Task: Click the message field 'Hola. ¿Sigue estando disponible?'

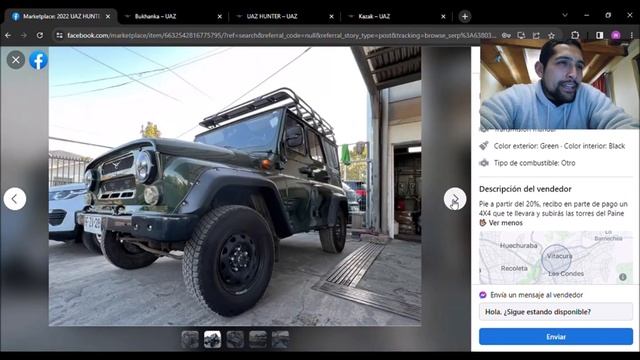Action: (556, 312)
